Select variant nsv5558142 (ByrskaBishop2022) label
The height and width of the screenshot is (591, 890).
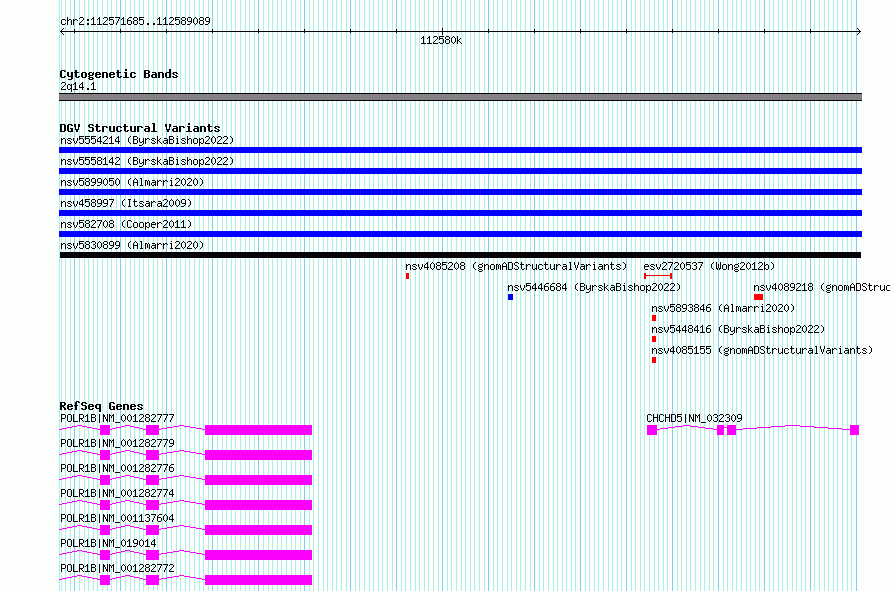[147, 161]
